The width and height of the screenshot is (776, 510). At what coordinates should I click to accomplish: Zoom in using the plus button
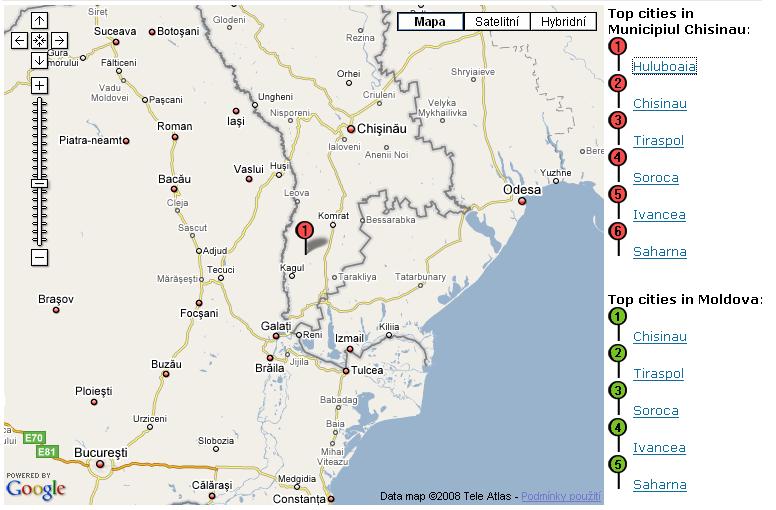click(x=39, y=86)
